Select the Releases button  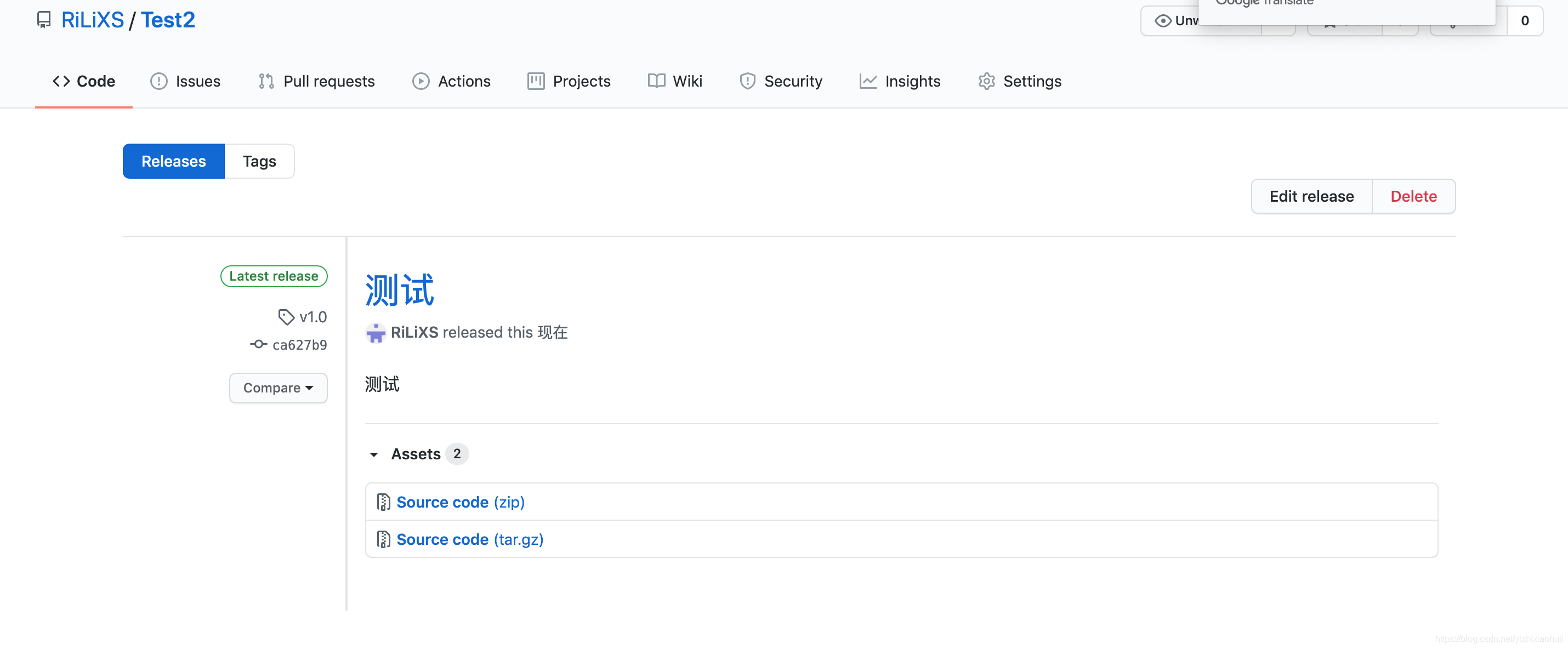pyautogui.click(x=173, y=161)
